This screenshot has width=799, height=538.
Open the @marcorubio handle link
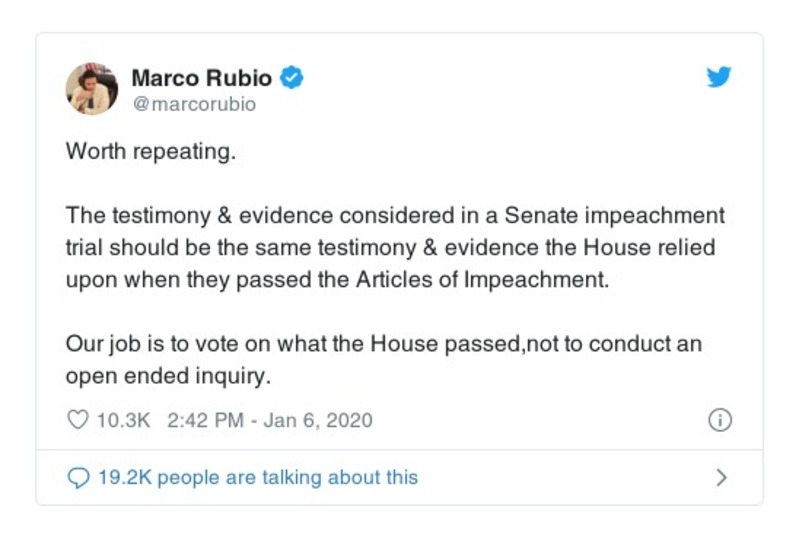click(194, 104)
